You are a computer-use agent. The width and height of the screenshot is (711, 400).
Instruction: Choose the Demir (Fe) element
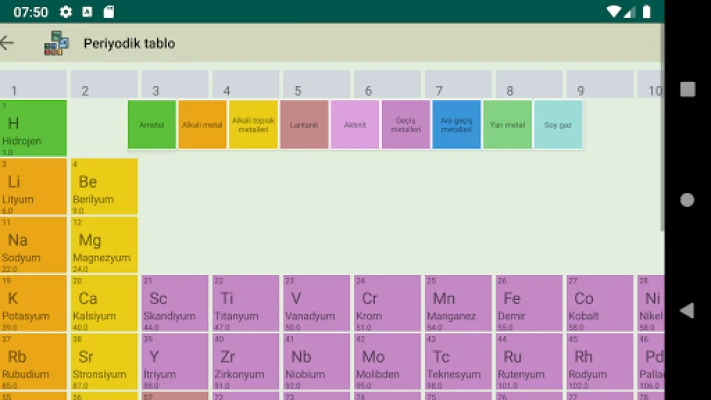coord(528,303)
